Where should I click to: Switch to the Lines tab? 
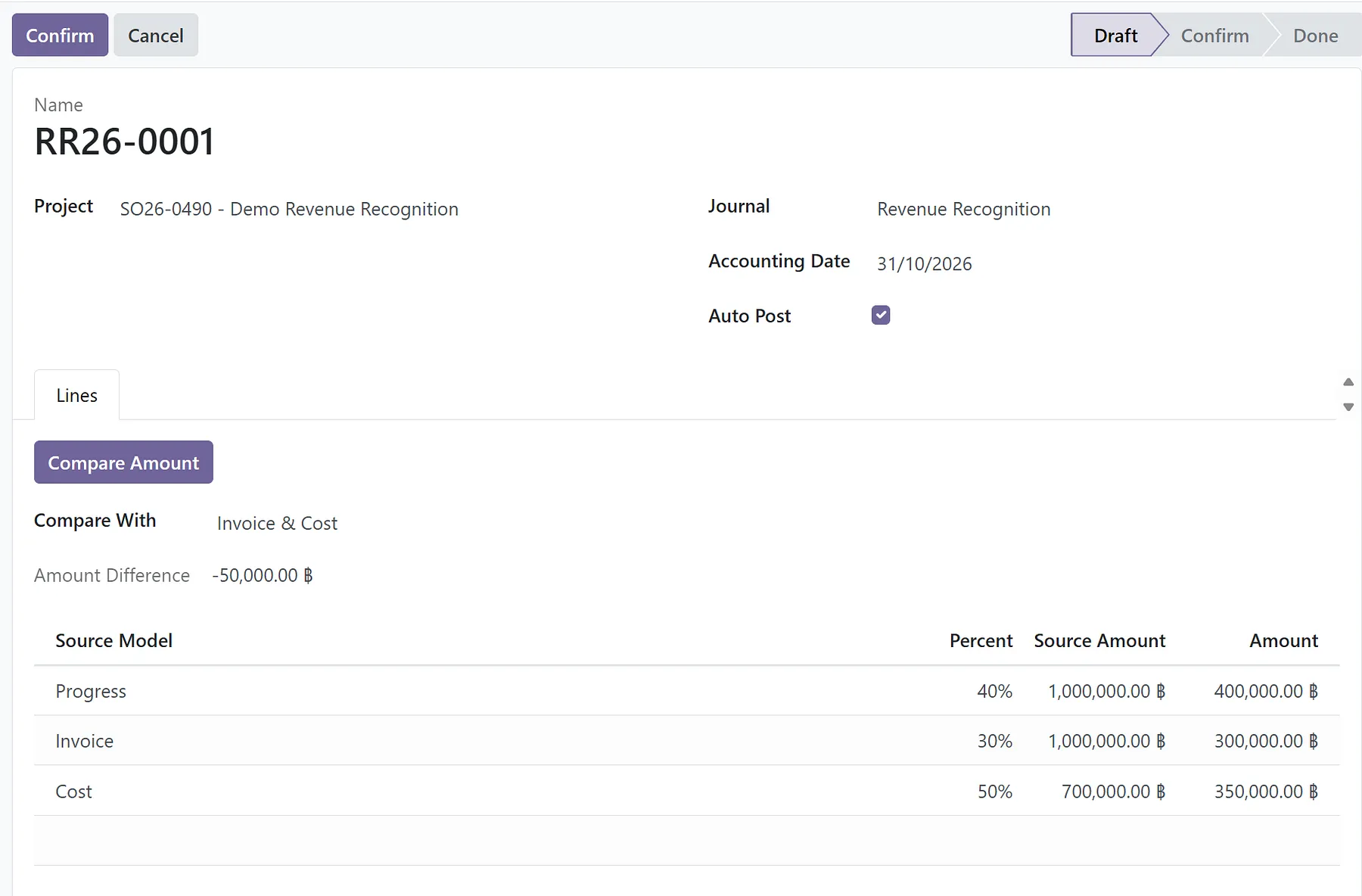coord(76,395)
